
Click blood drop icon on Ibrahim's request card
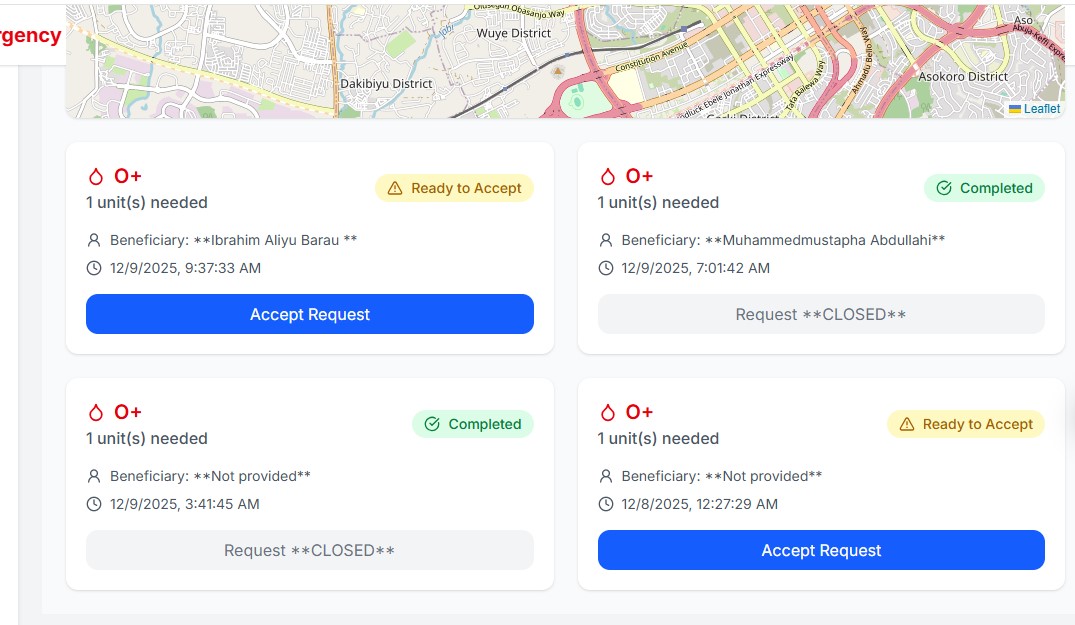click(x=96, y=177)
